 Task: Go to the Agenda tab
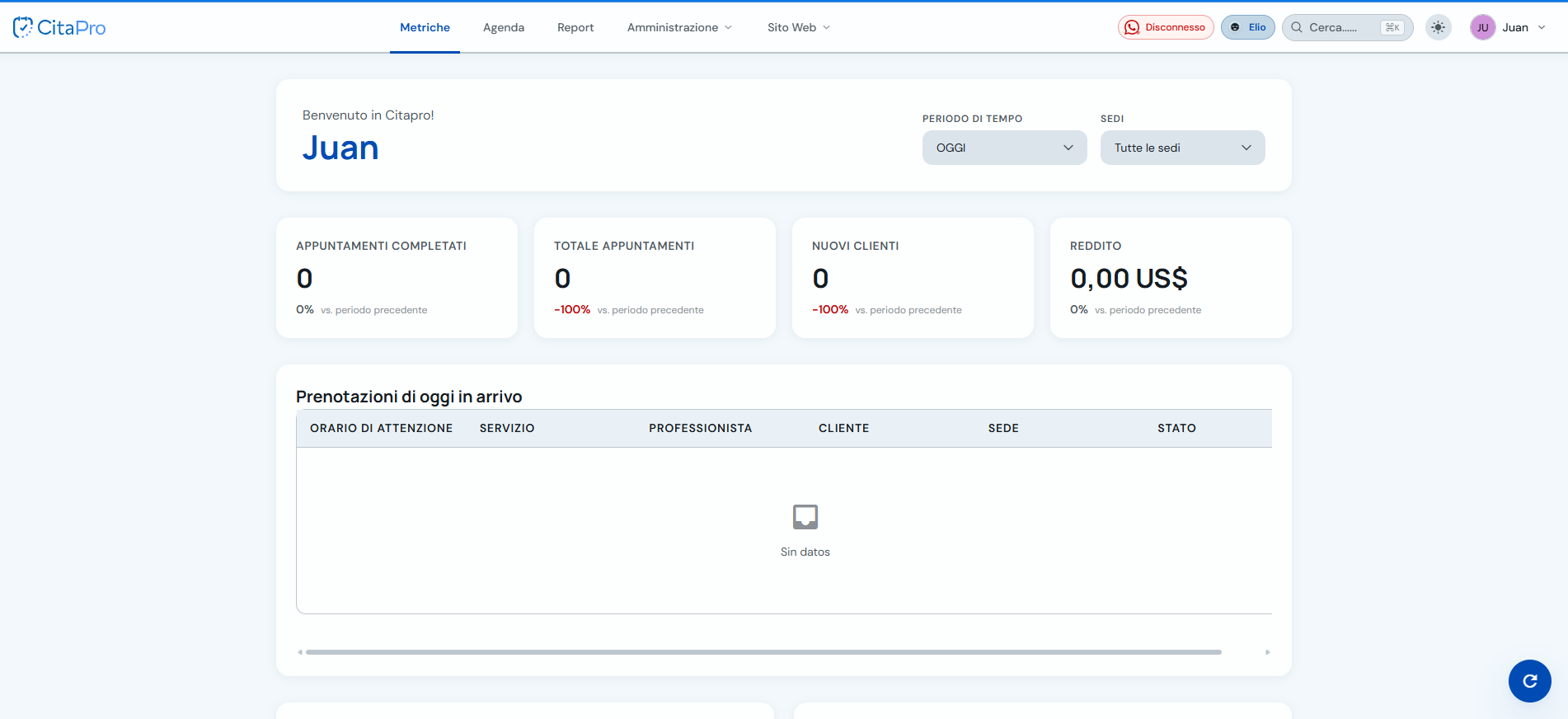click(x=504, y=27)
